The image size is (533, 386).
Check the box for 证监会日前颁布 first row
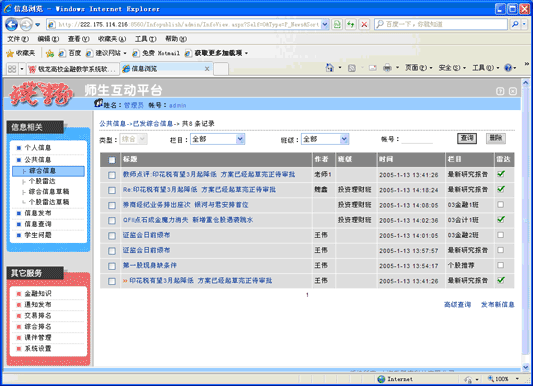pos(112,235)
